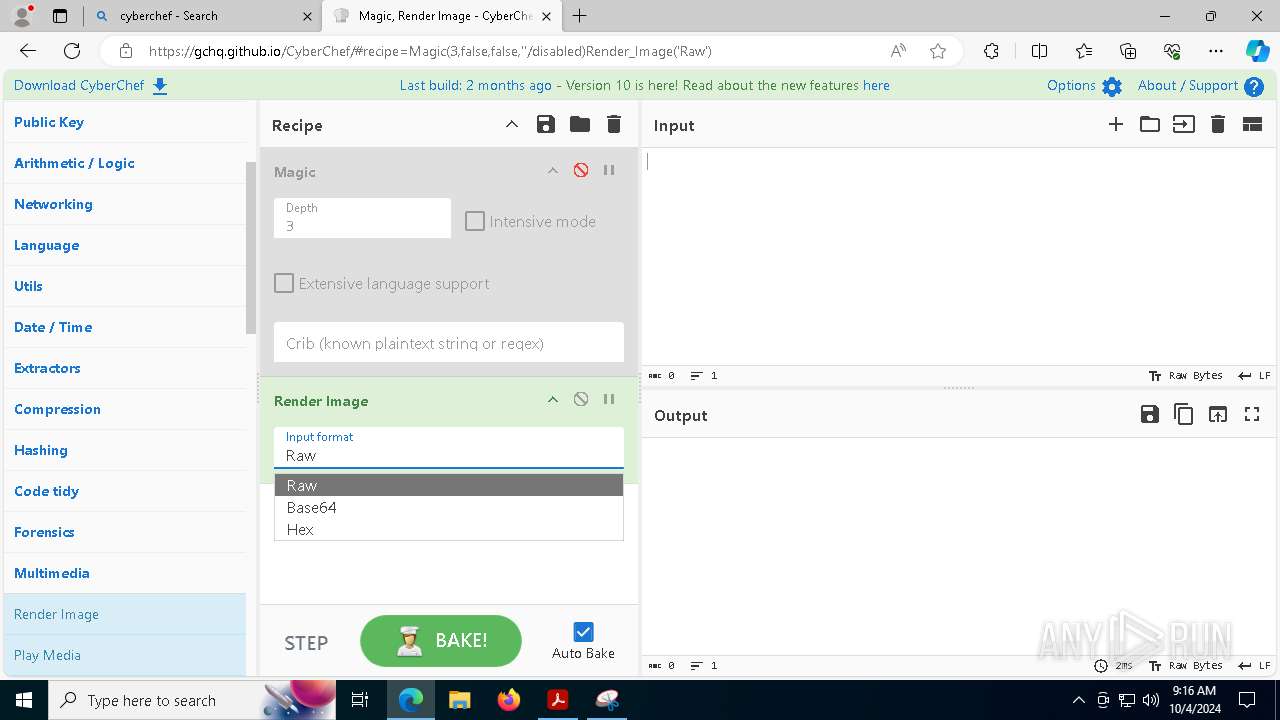
Task: Click the Crib text field
Action: tap(449, 342)
